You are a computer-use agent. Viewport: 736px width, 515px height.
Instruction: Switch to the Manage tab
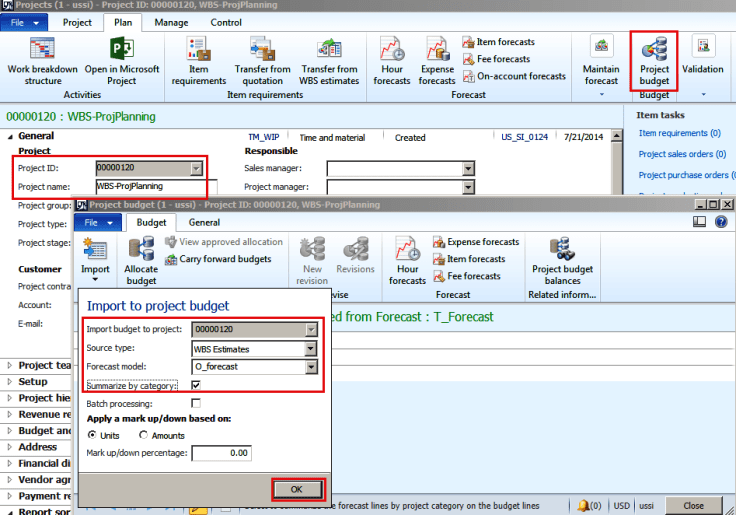[171, 22]
